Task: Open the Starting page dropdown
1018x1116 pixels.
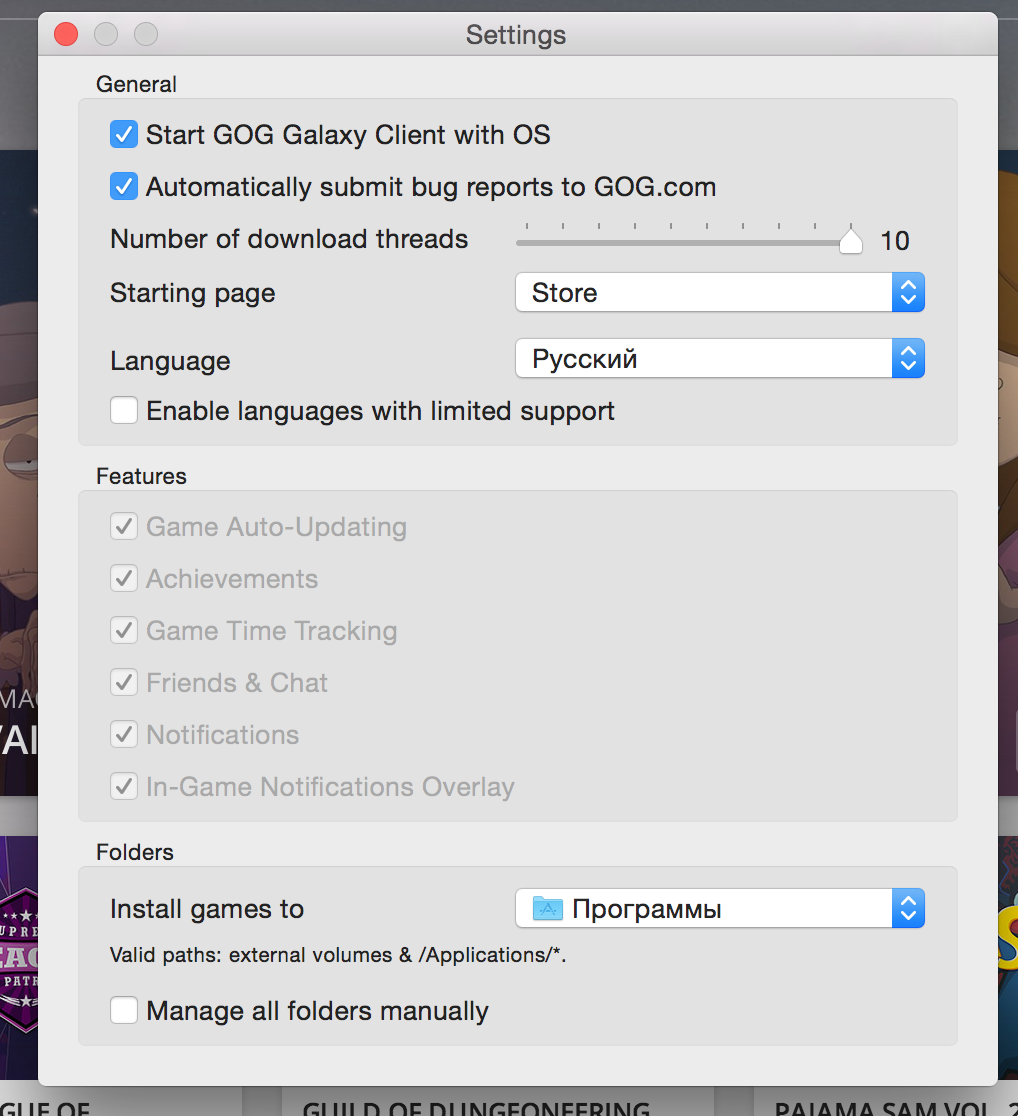Action: (x=720, y=293)
